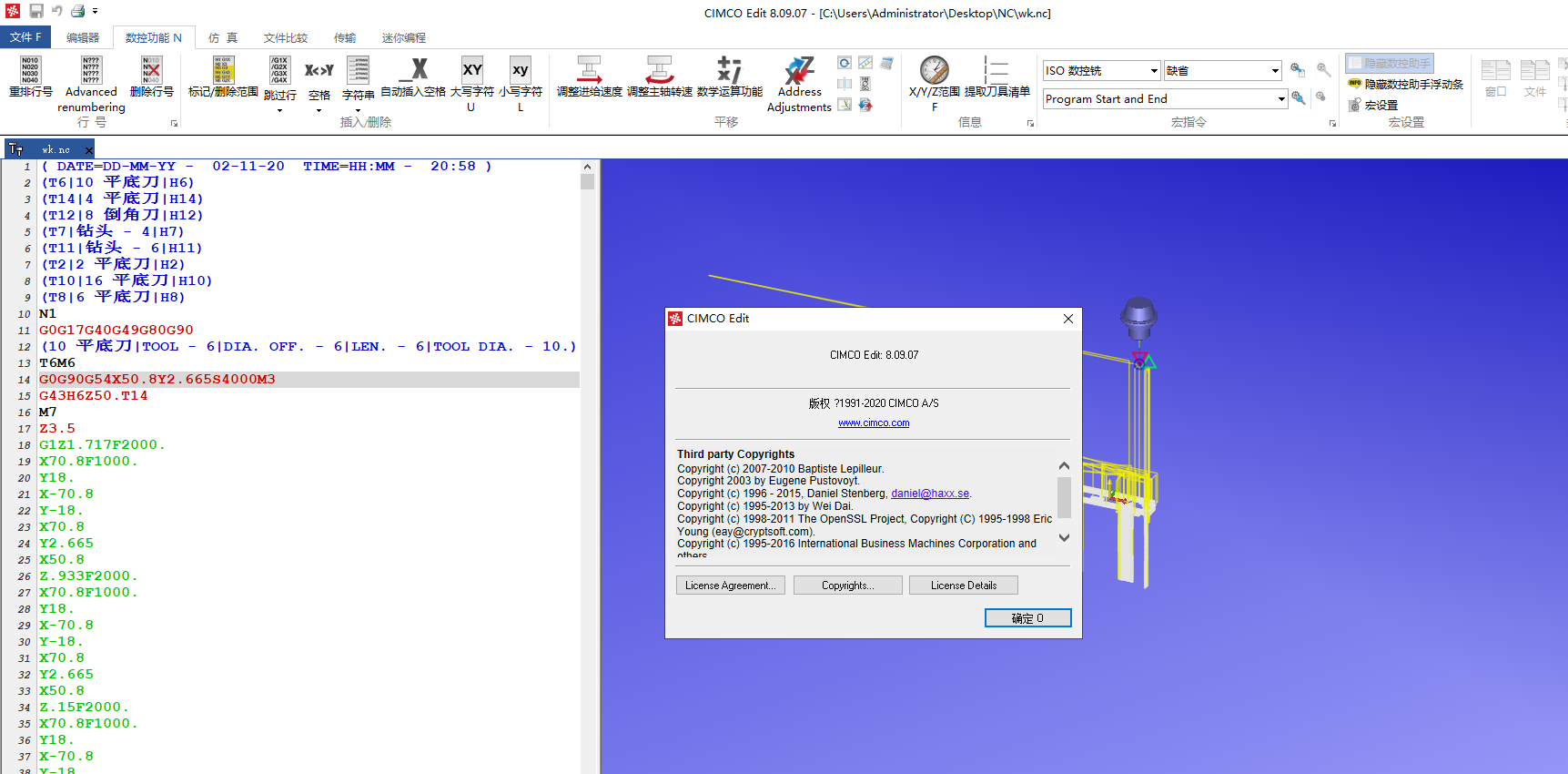1568x774 pixels.
Task: Open 数学运算功能 math functions
Action: click(x=729, y=76)
